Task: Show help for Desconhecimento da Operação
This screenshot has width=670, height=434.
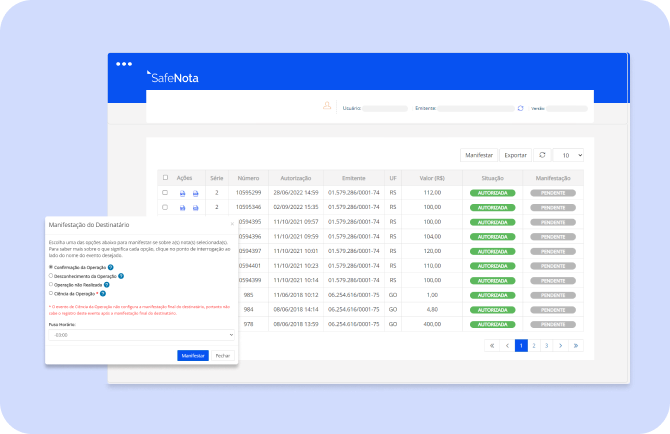Action: (121, 276)
